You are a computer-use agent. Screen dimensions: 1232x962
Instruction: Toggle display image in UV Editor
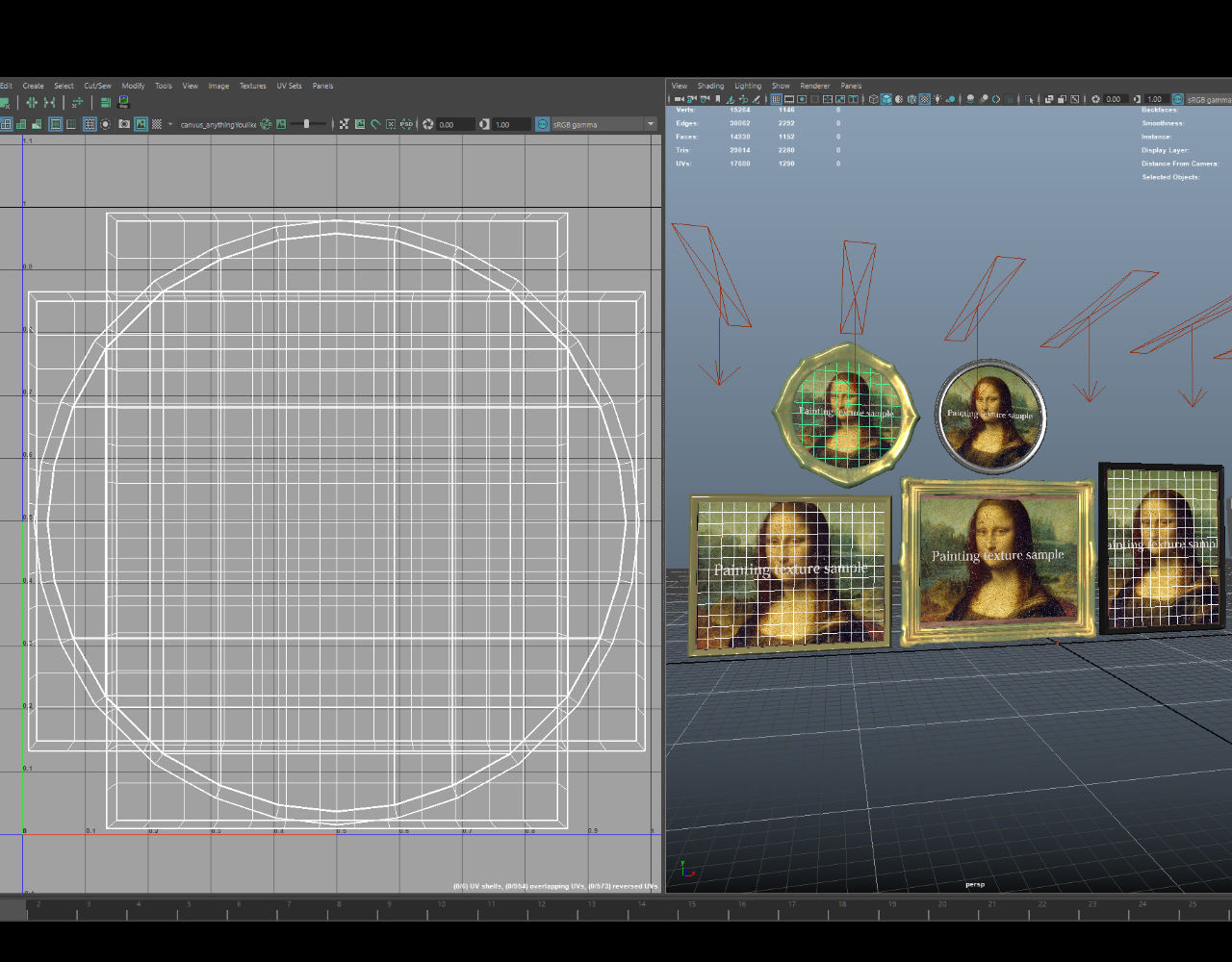(x=141, y=124)
